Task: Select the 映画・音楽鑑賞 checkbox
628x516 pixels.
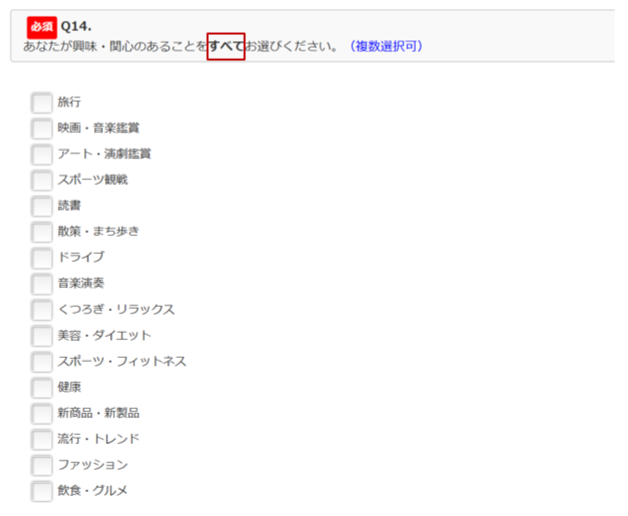Action: 41,128
